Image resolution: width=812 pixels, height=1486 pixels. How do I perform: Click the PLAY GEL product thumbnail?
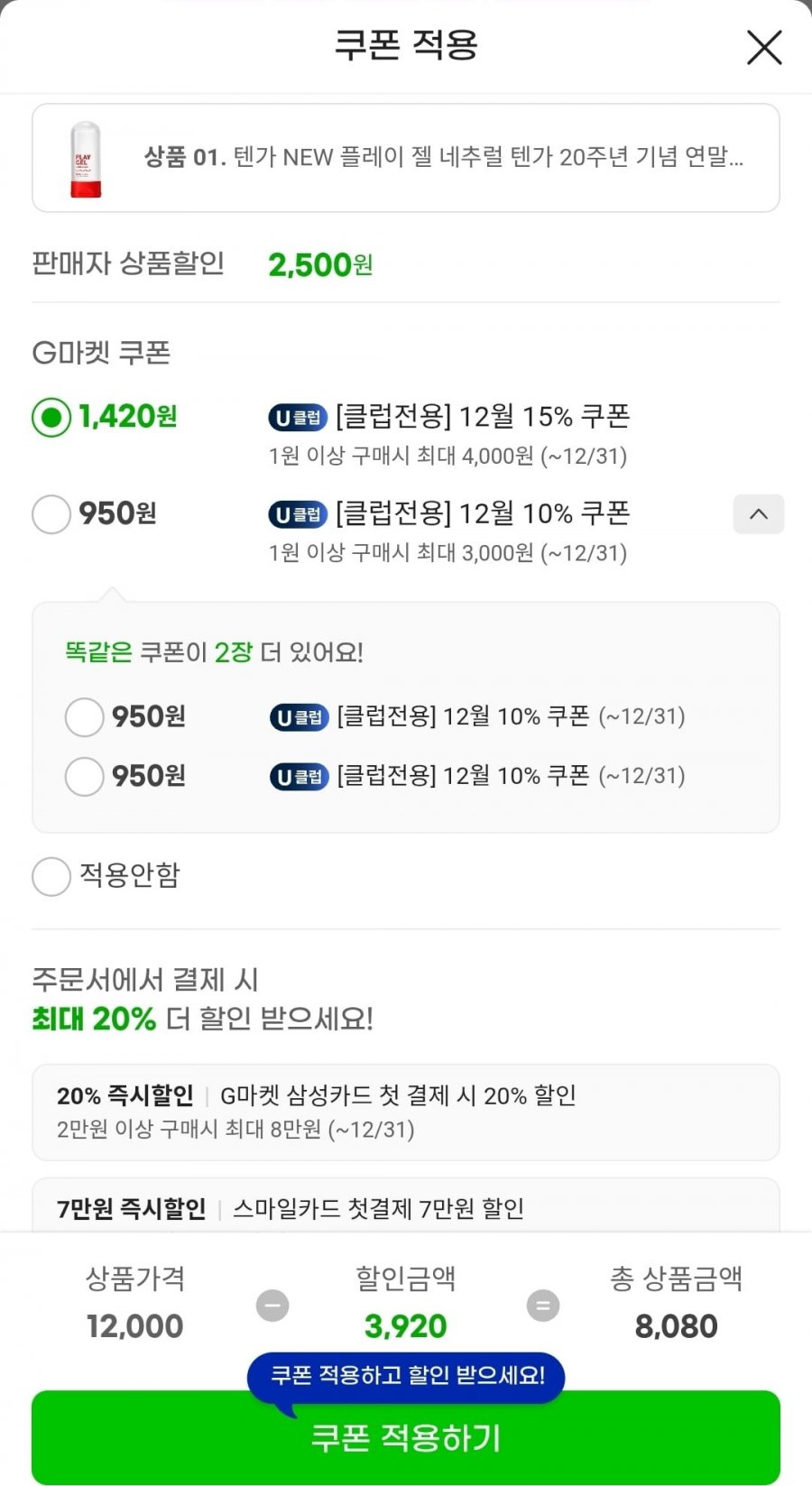click(86, 159)
